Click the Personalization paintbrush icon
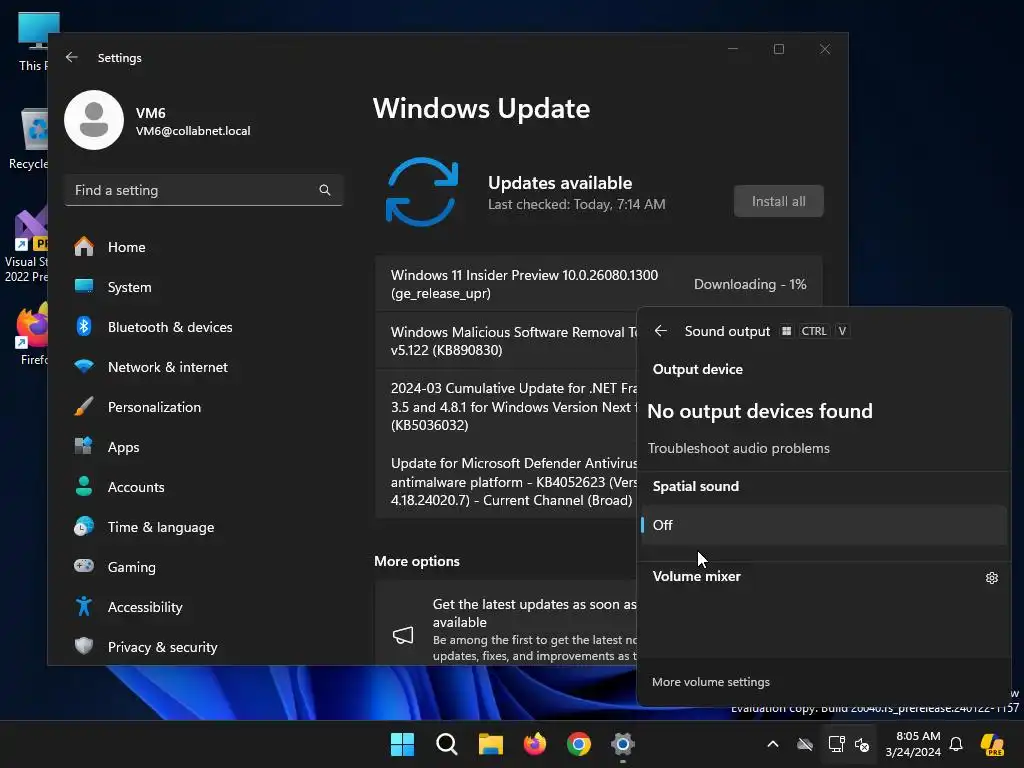The height and width of the screenshot is (768, 1024). point(84,406)
